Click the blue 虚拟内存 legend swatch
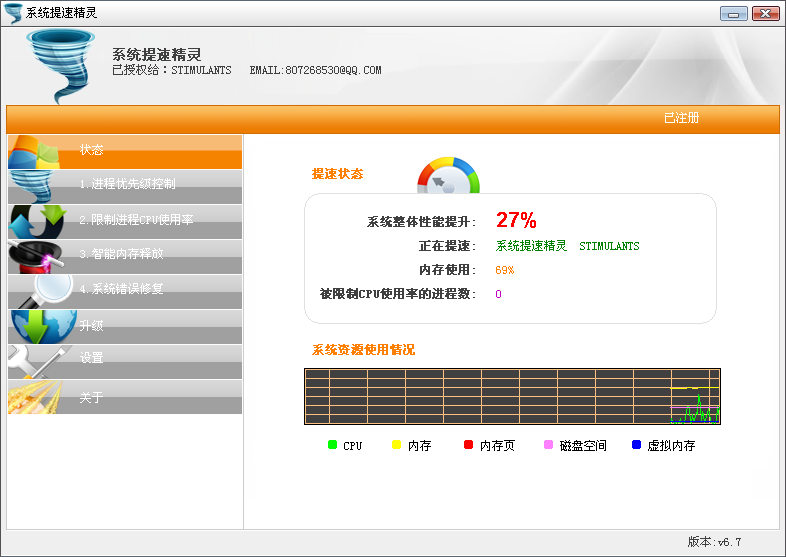 (x=636, y=445)
